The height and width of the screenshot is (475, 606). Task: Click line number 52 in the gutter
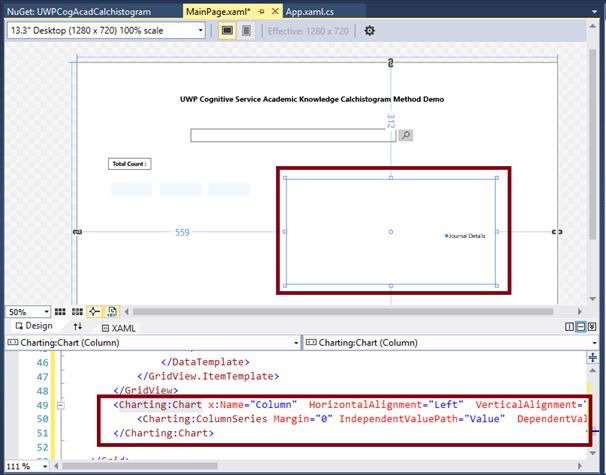43,448
